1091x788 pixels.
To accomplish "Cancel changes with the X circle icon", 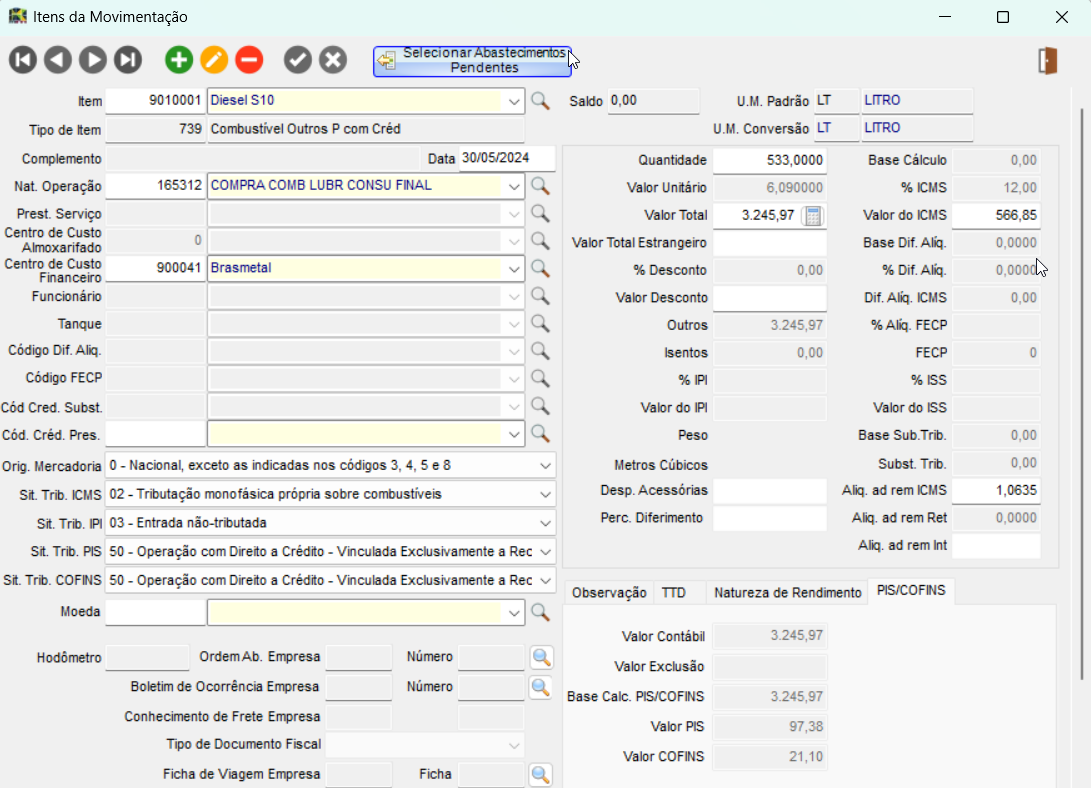I will click(x=333, y=60).
